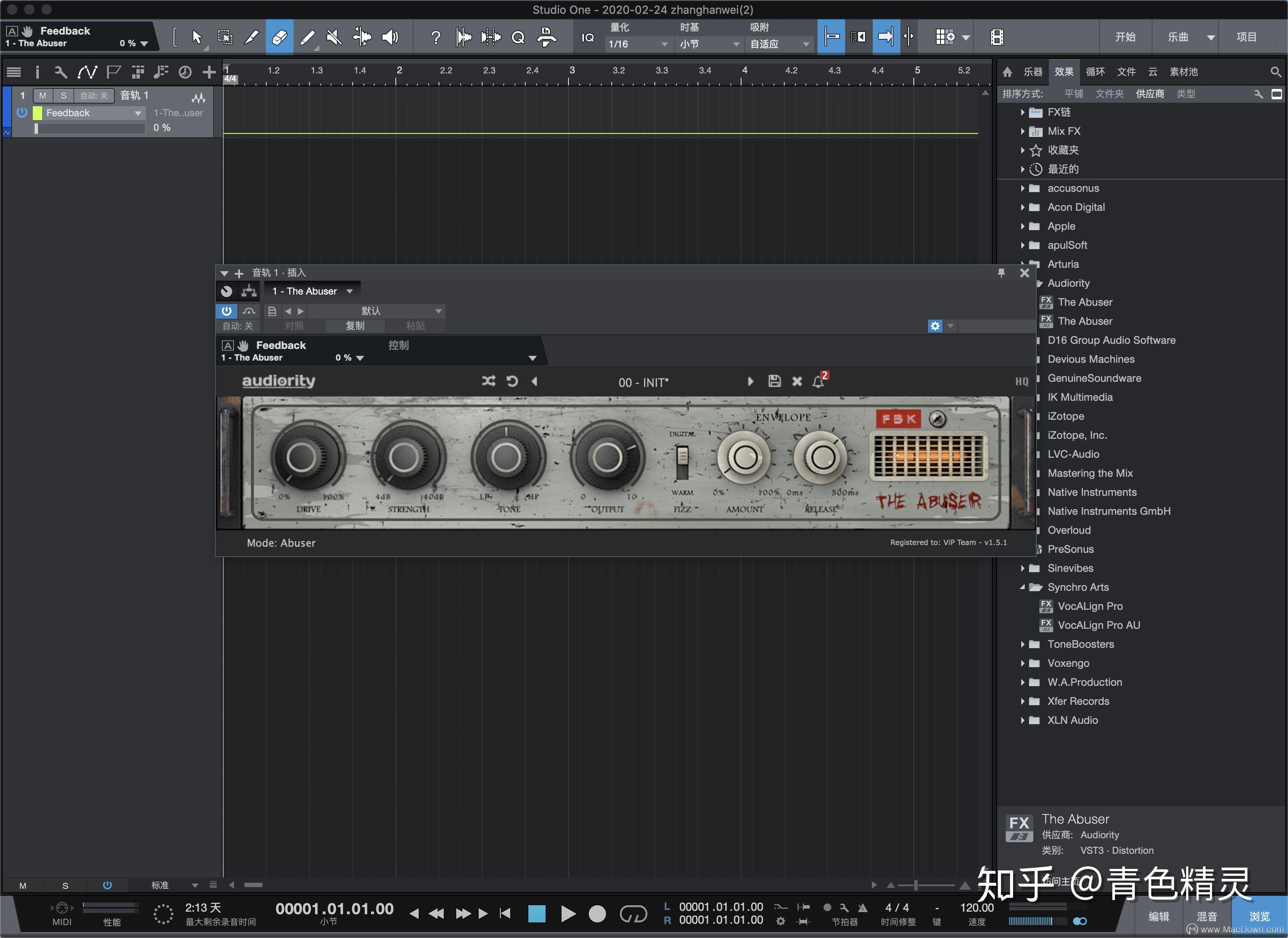Select the Mute tool in the toolbar
The image size is (1288, 938).
pos(334,37)
